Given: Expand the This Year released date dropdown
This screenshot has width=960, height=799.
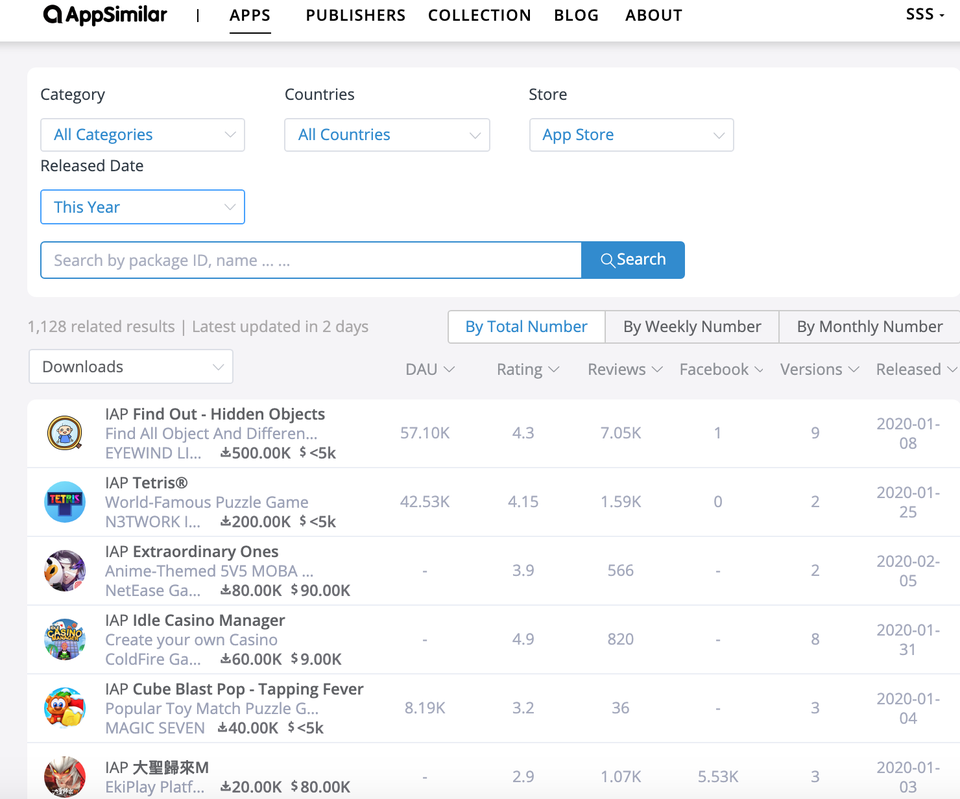Looking at the screenshot, I should (x=143, y=207).
